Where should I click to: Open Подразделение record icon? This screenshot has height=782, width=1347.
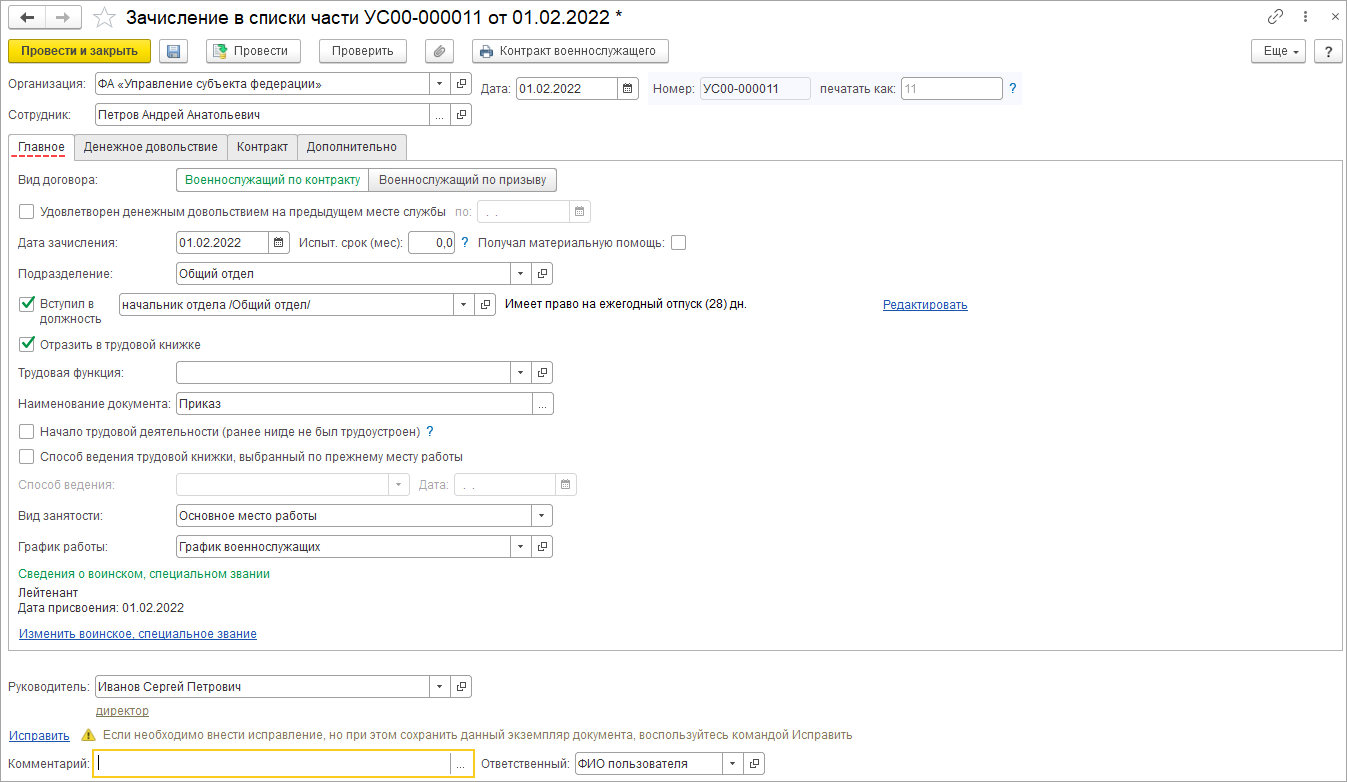click(x=542, y=273)
